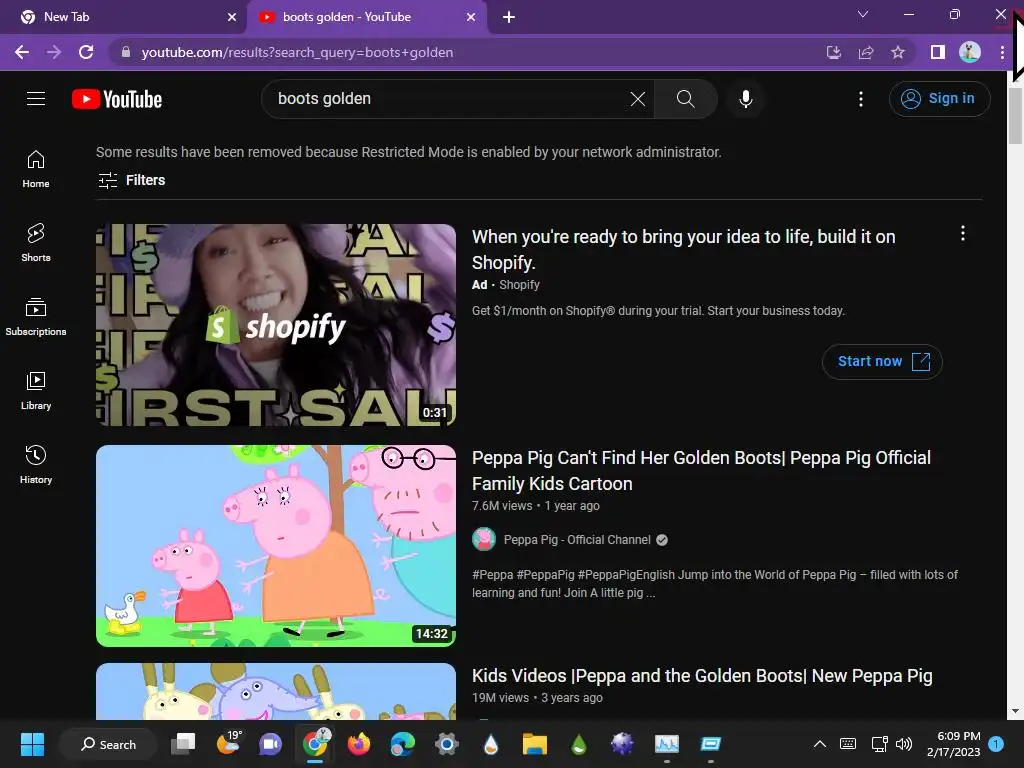Open Kids Videos Peppa and the Golden Boots title

[x=702, y=676]
